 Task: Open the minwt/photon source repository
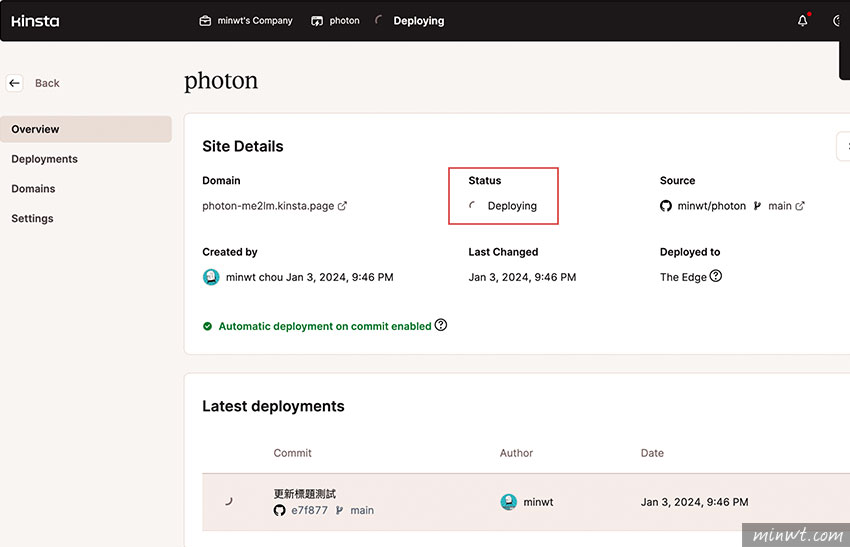[x=711, y=206]
